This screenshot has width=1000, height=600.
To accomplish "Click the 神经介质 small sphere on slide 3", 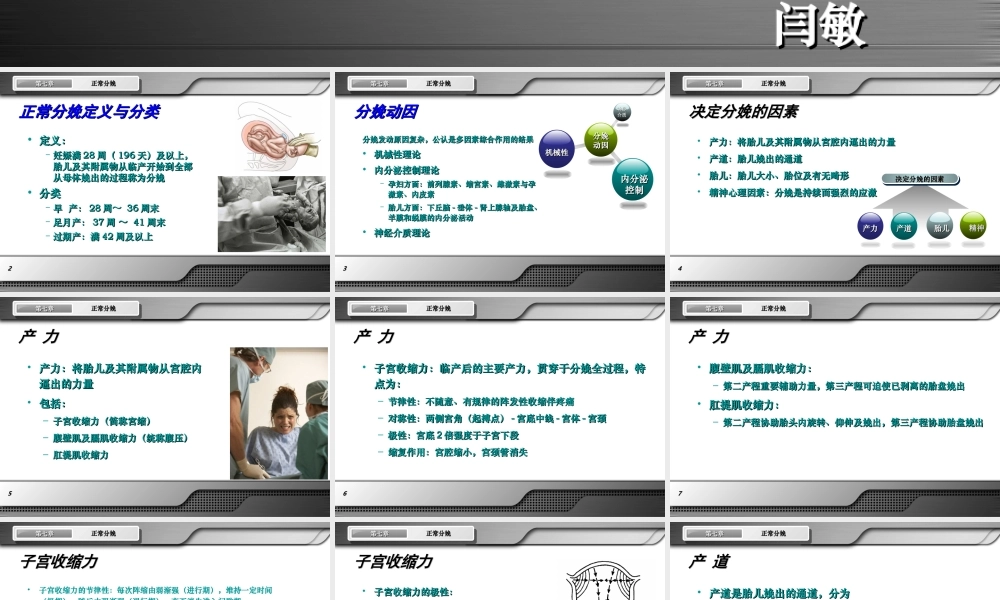I will point(621,111).
